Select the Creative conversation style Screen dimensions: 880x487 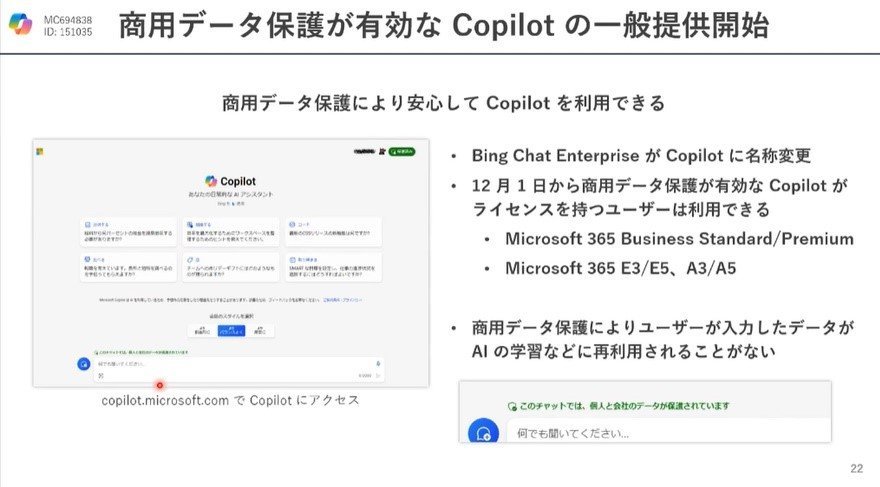pyautogui.click(x=202, y=330)
